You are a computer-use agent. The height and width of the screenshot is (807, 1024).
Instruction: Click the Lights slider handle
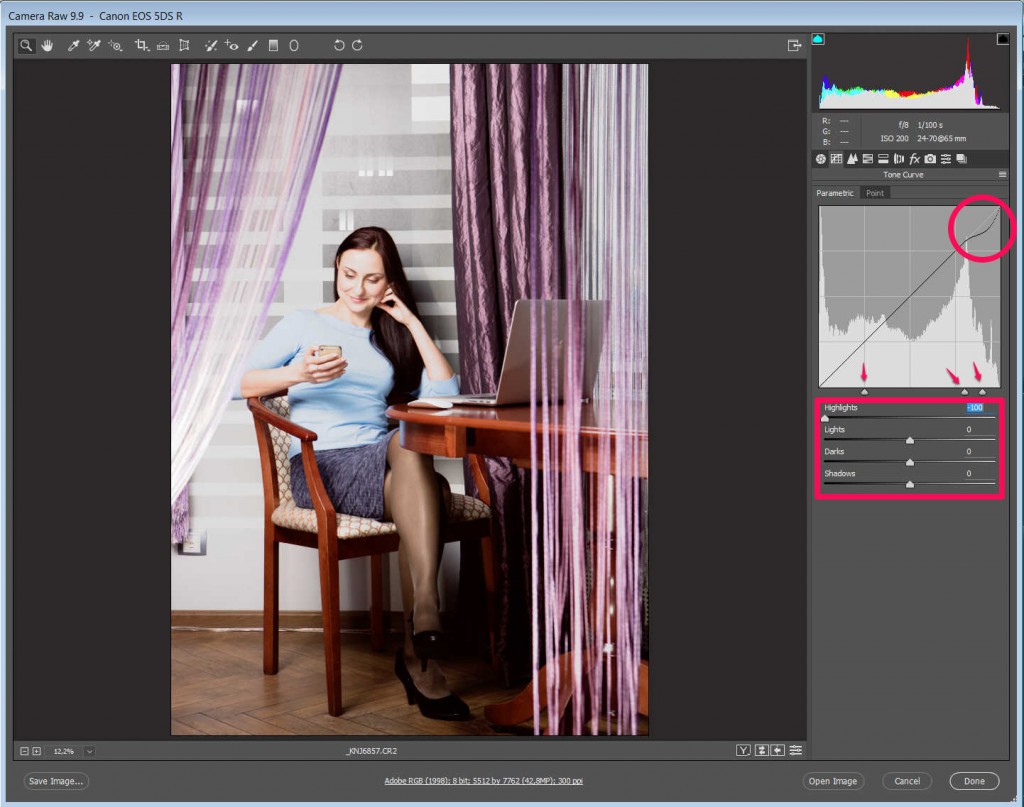pyautogui.click(x=910, y=440)
